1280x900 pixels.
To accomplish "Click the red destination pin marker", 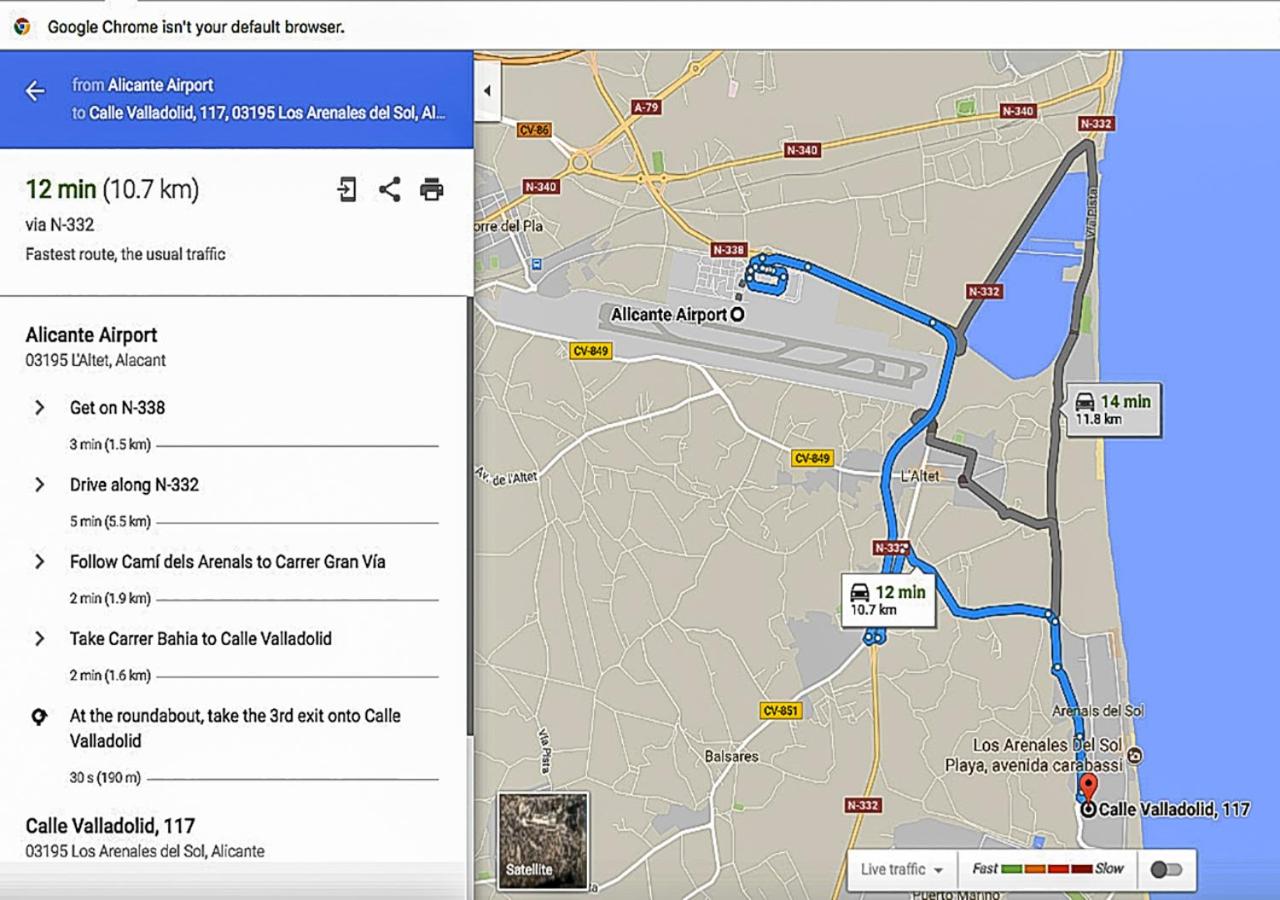I will 1089,787.
